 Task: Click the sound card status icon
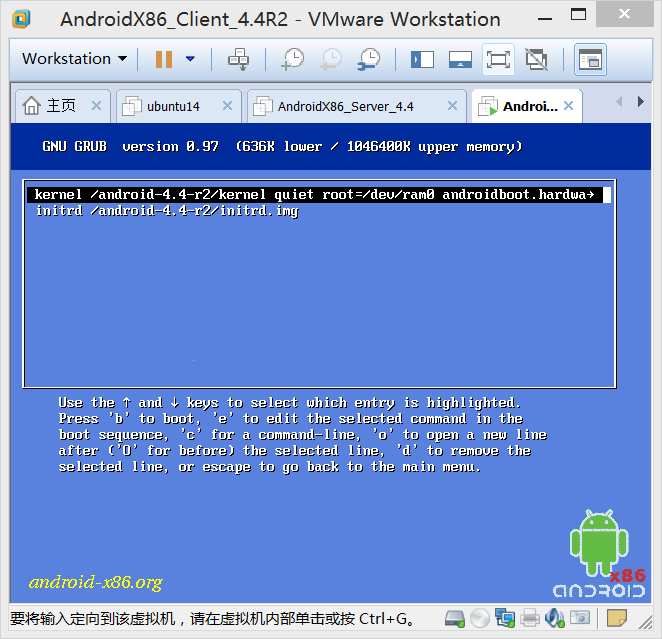point(554,618)
